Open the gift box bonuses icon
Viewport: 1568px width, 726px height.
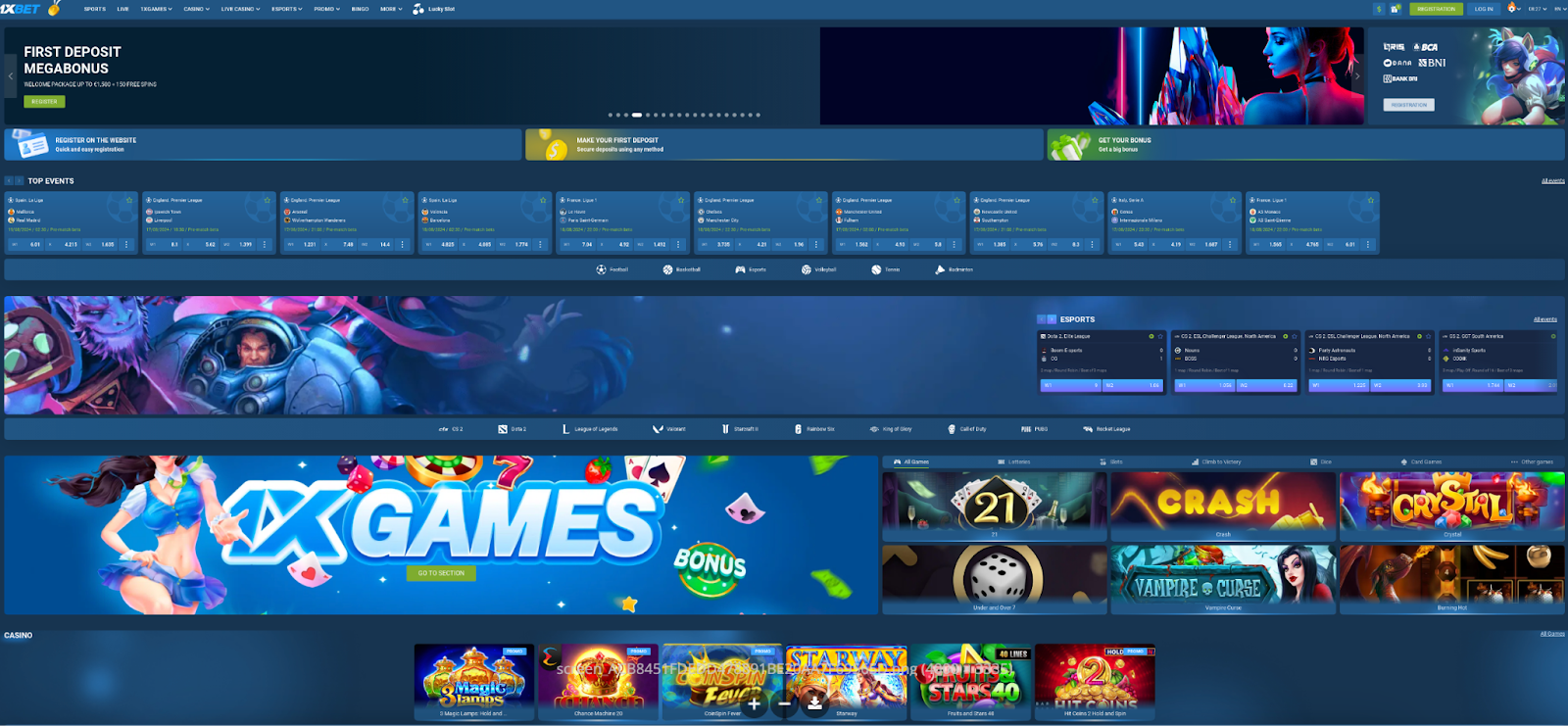(1395, 9)
